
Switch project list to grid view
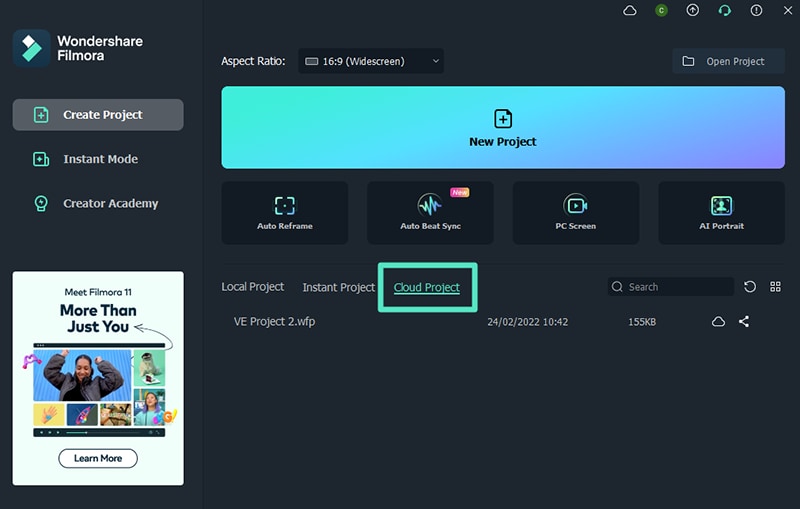pyautogui.click(x=776, y=287)
